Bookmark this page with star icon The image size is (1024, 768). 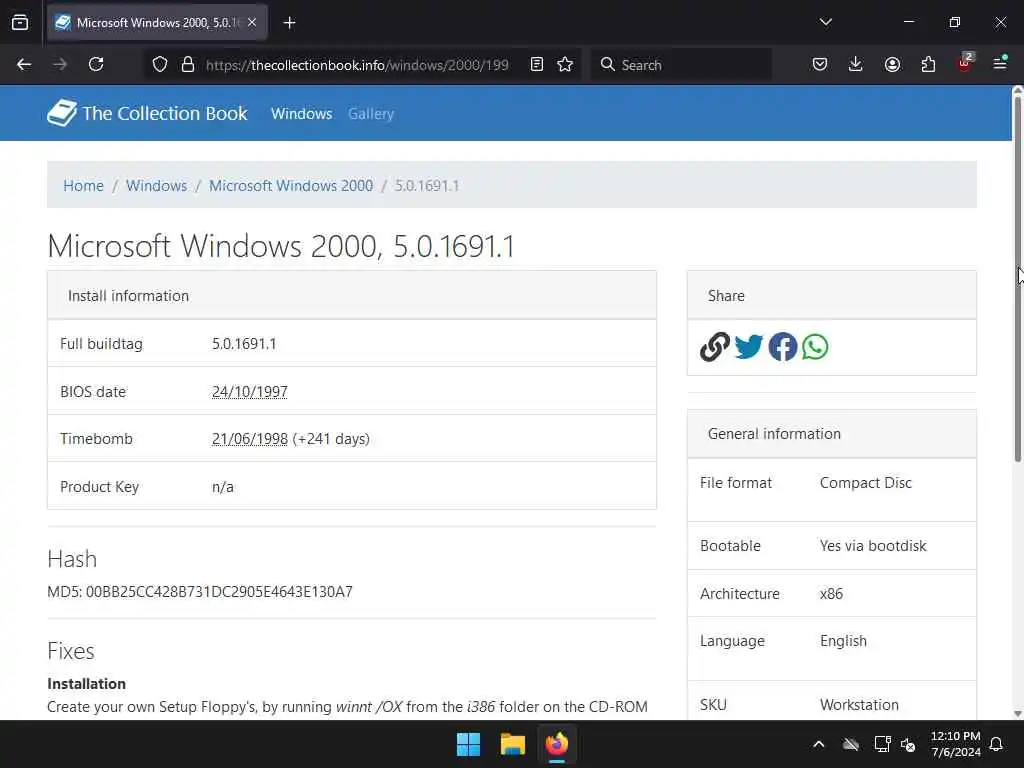[566, 65]
